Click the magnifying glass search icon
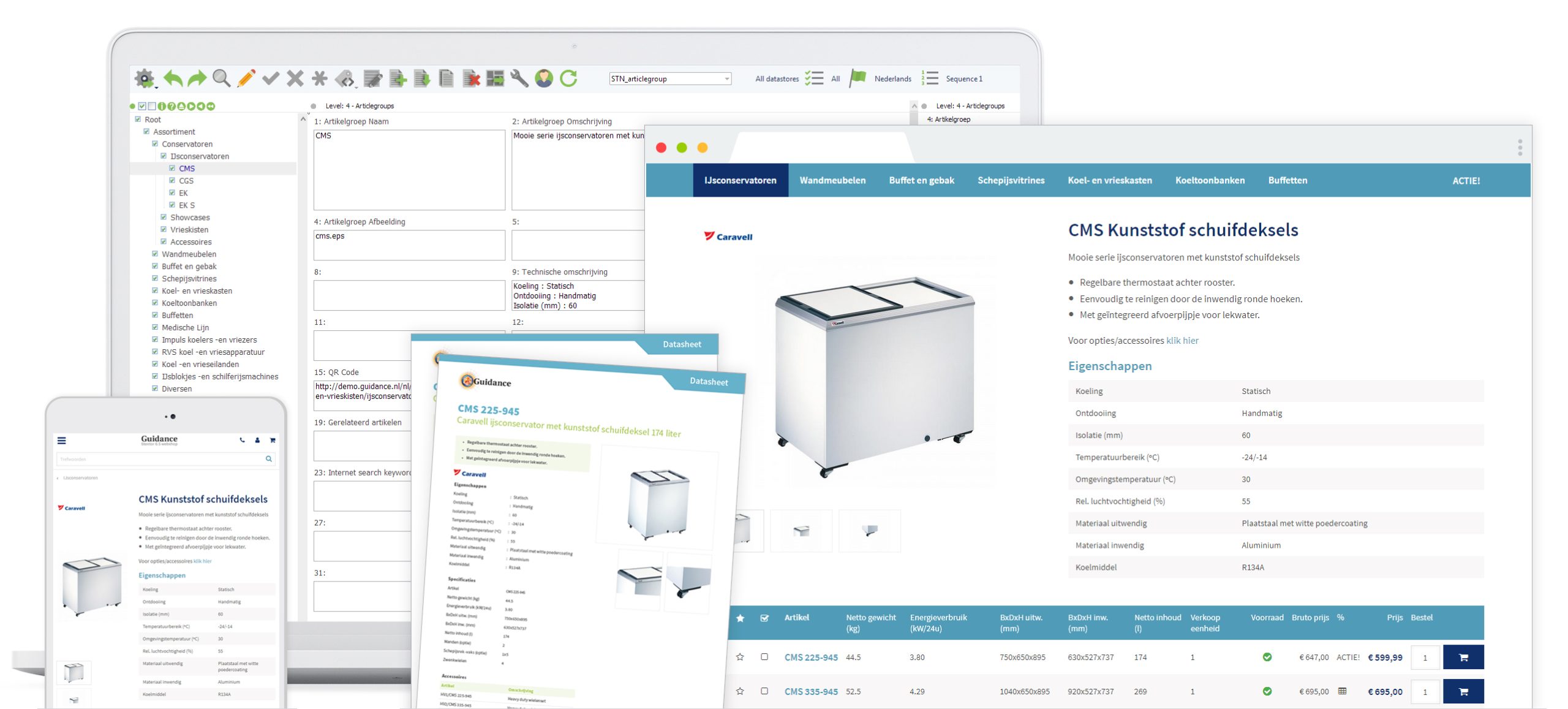Screen dimensions: 1568x709 (x=221, y=78)
